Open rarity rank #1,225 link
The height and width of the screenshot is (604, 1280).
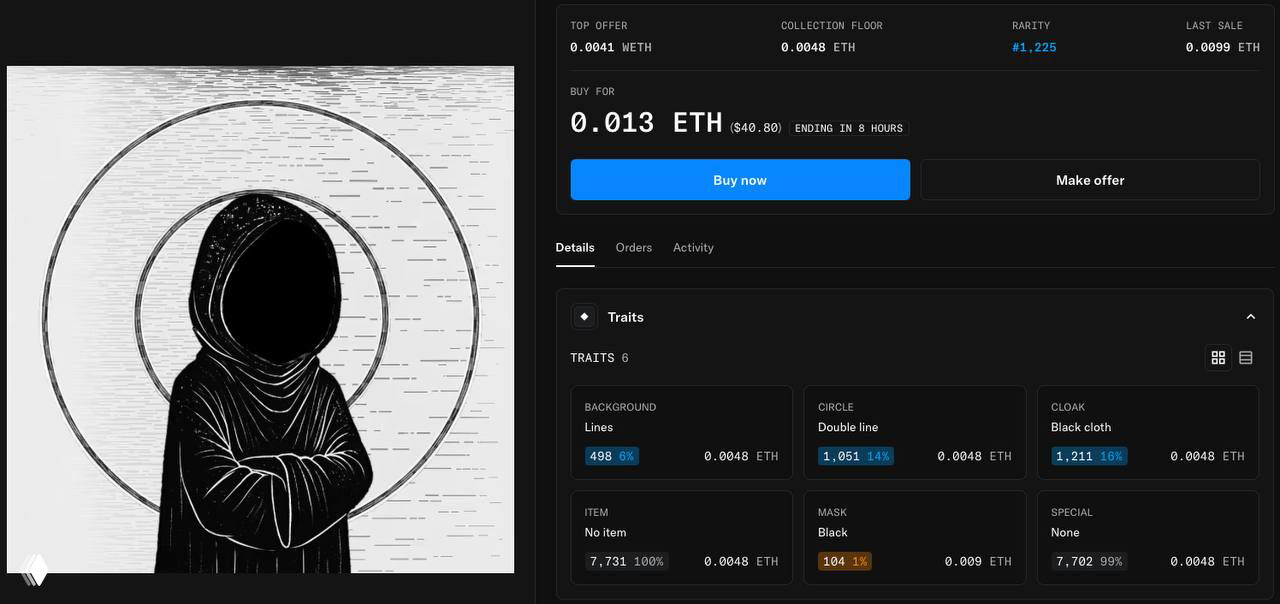click(1034, 47)
